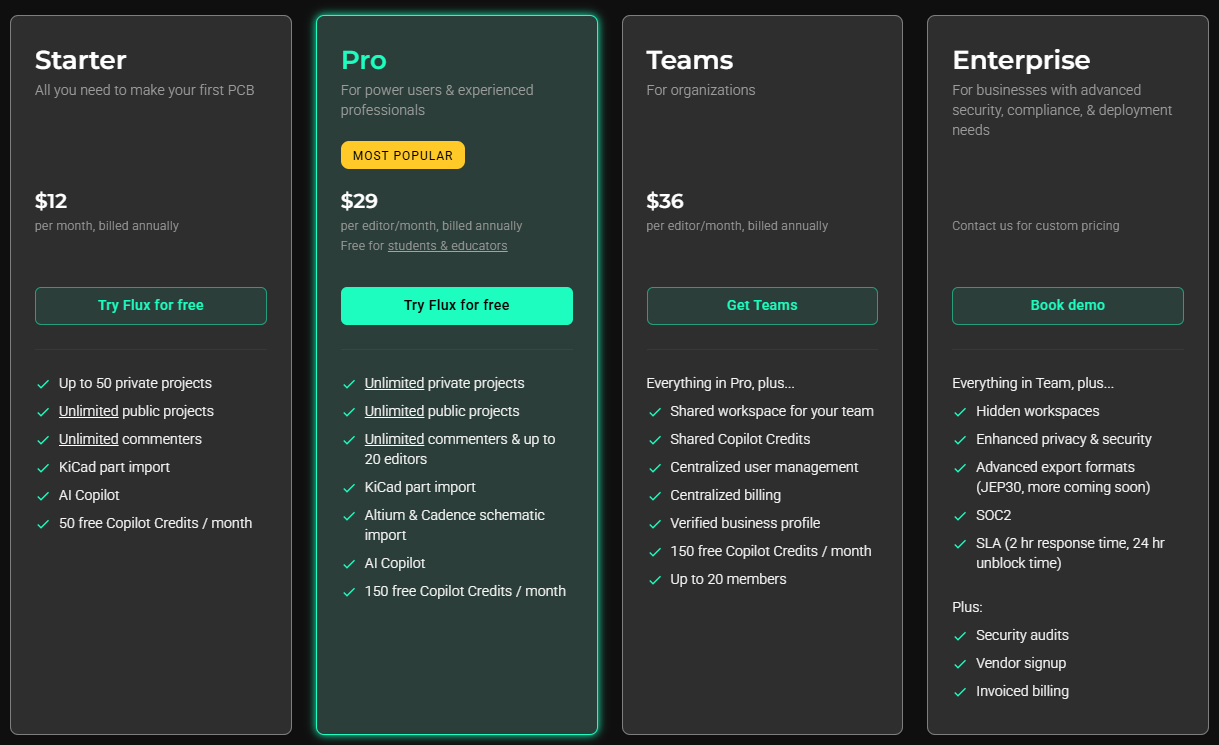
Task: Click checkmark next to Hidden workspaces
Action: [960, 412]
